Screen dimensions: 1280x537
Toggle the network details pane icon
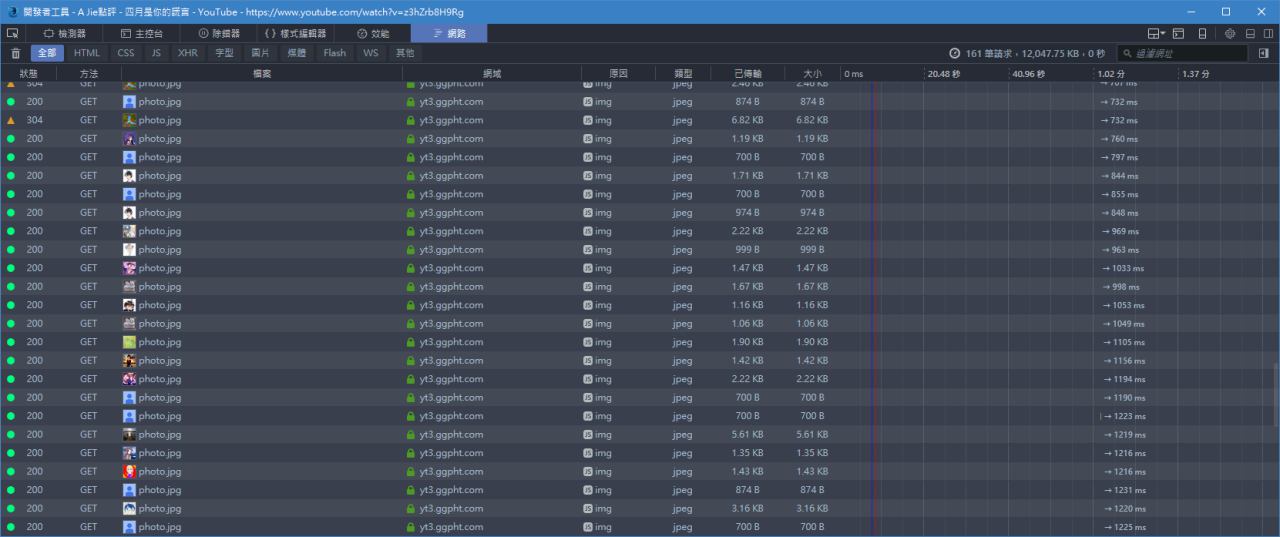coord(1264,53)
